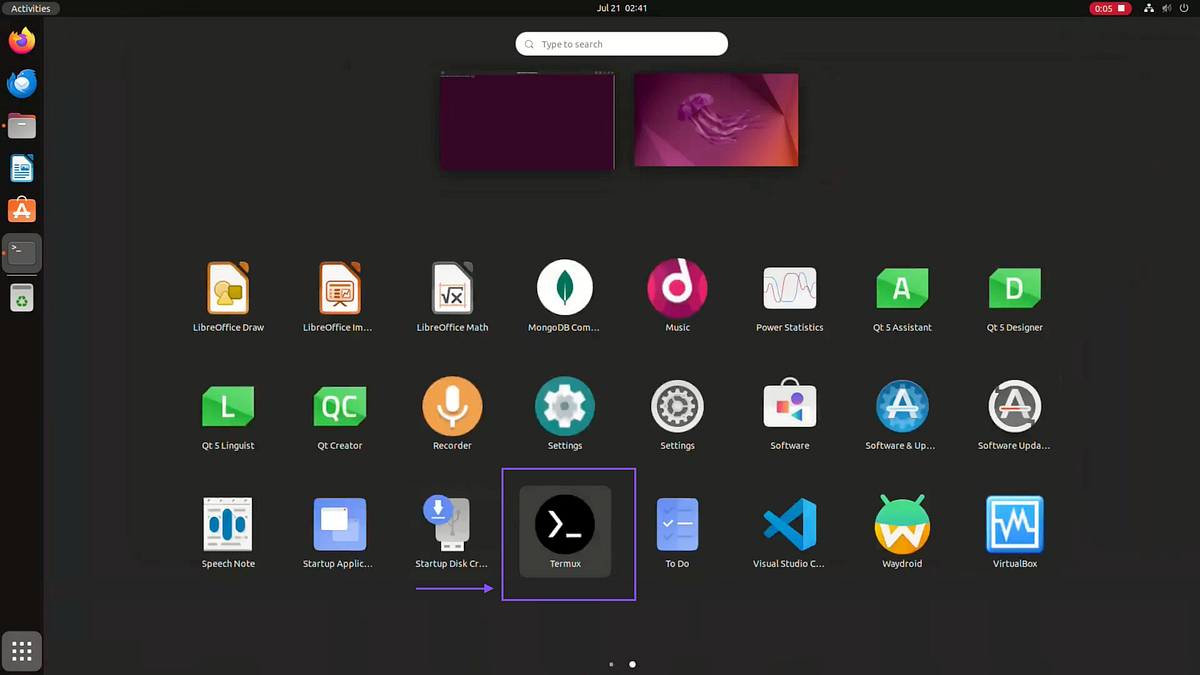1200x675 pixels.
Task: Select the jellyfish desktop window thumbnail
Action: pyautogui.click(x=715, y=118)
